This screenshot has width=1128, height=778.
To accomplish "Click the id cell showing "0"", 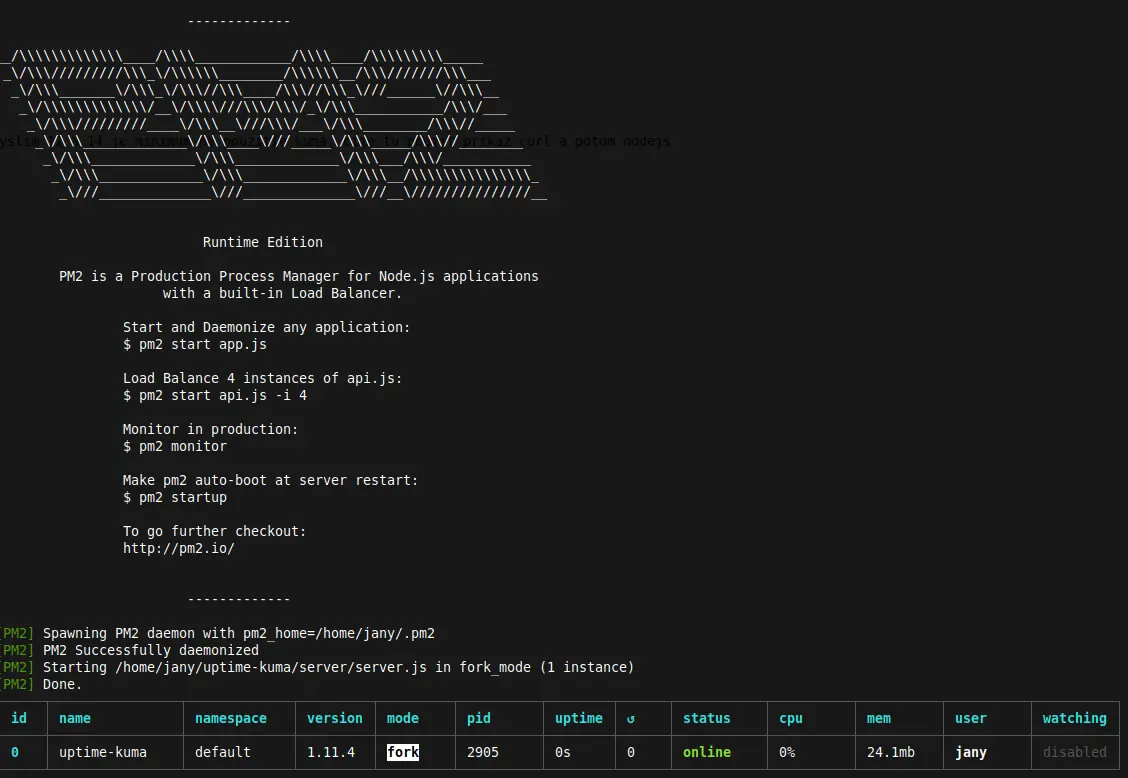I will click(14, 752).
